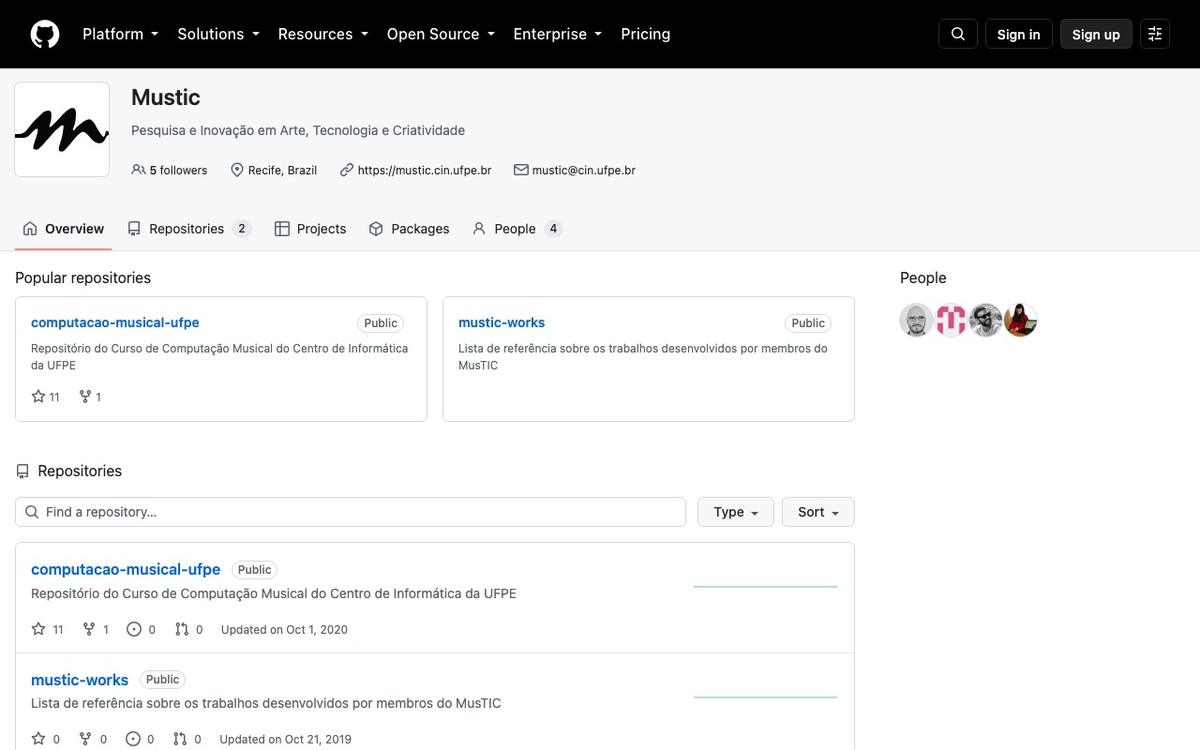This screenshot has height=750, width=1200.
Task: Click issues icon for mustic-works list row
Action: click(x=133, y=739)
